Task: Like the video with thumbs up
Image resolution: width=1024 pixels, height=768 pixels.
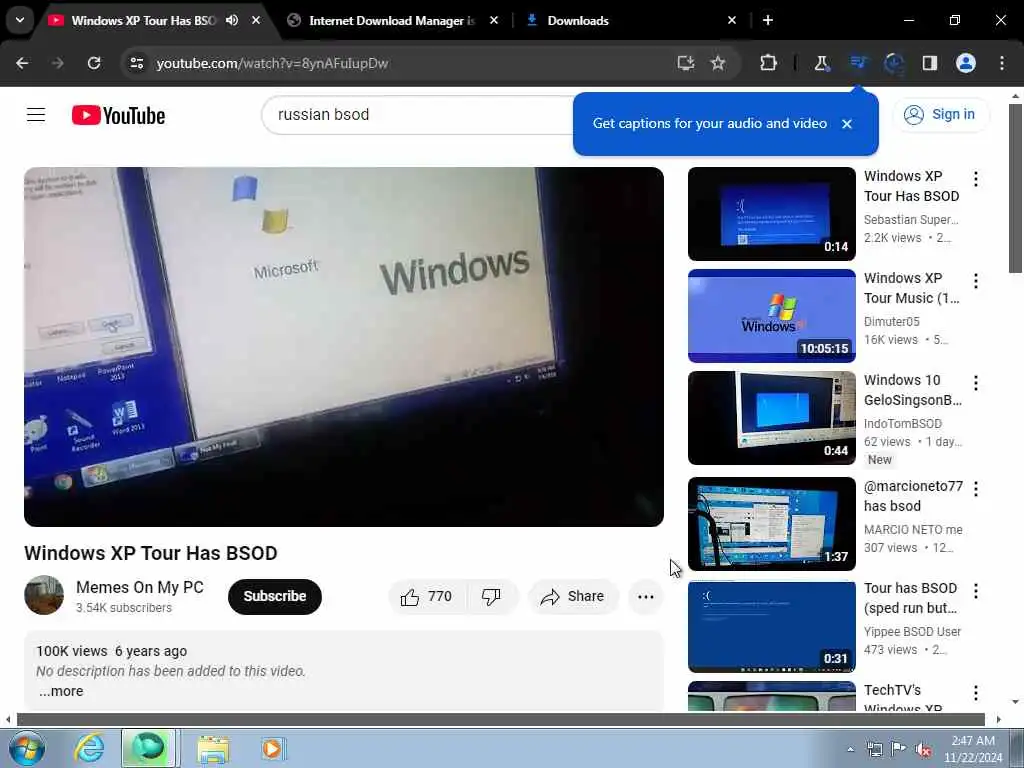Action: click(426, 596)
